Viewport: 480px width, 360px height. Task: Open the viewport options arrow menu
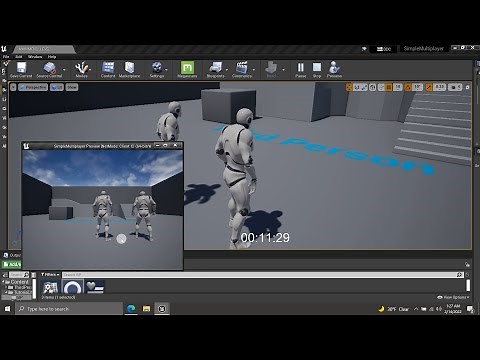(x=13, y=87)
